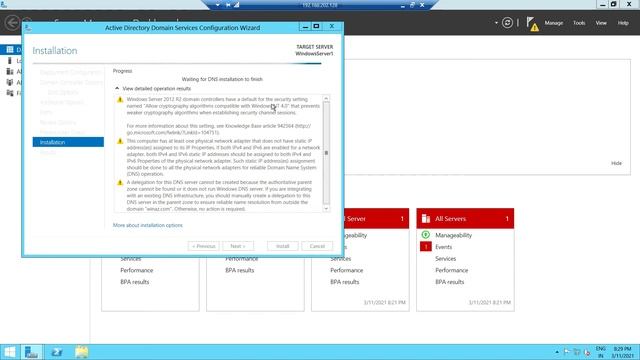Open BPA results in leftmost role tile
This screenshot has height=360, width=640.
point(135,282)
